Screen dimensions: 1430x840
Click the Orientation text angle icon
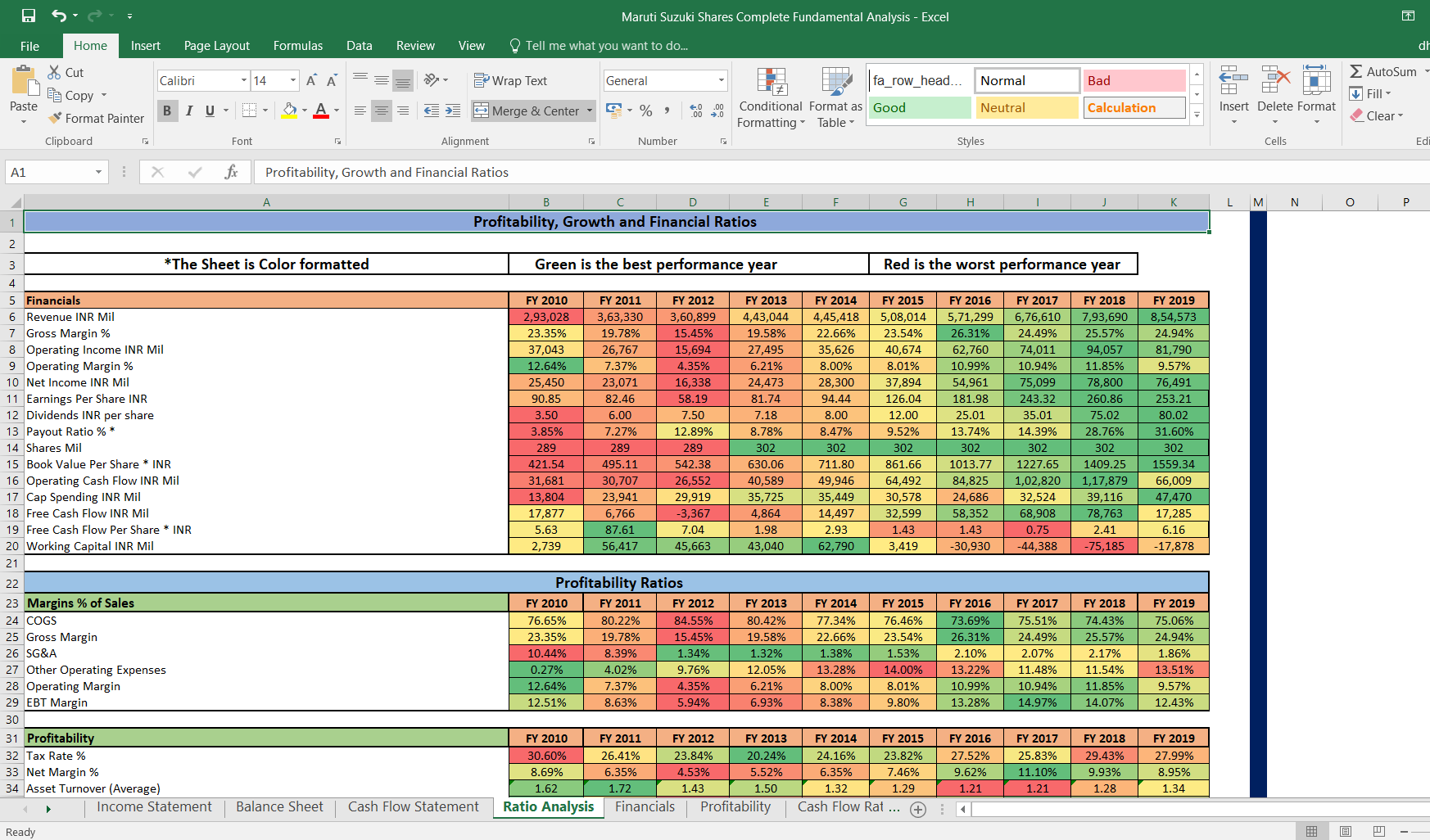[432, 80]
